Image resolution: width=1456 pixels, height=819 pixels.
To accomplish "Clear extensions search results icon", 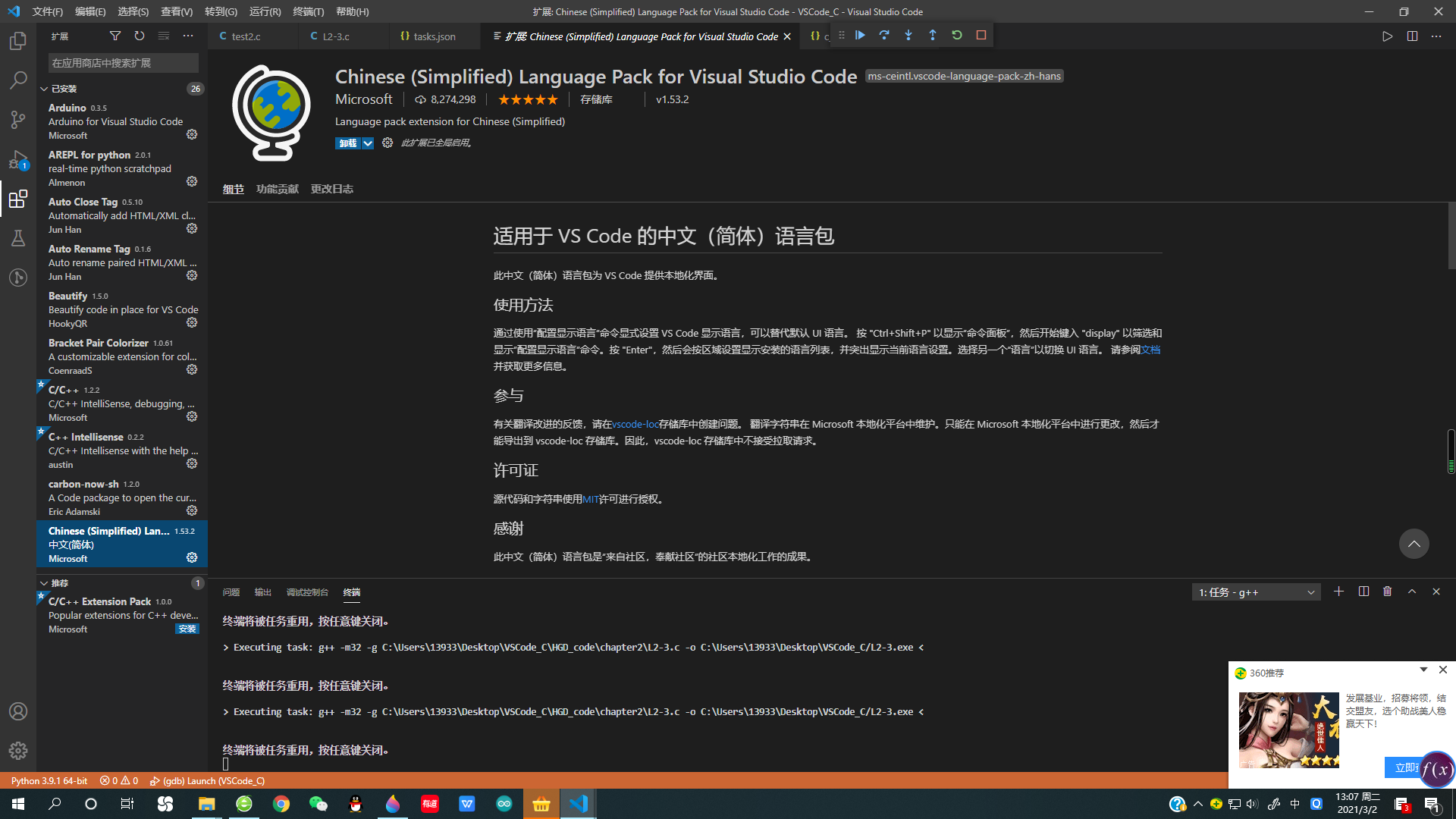I will [x=164, y=36].
